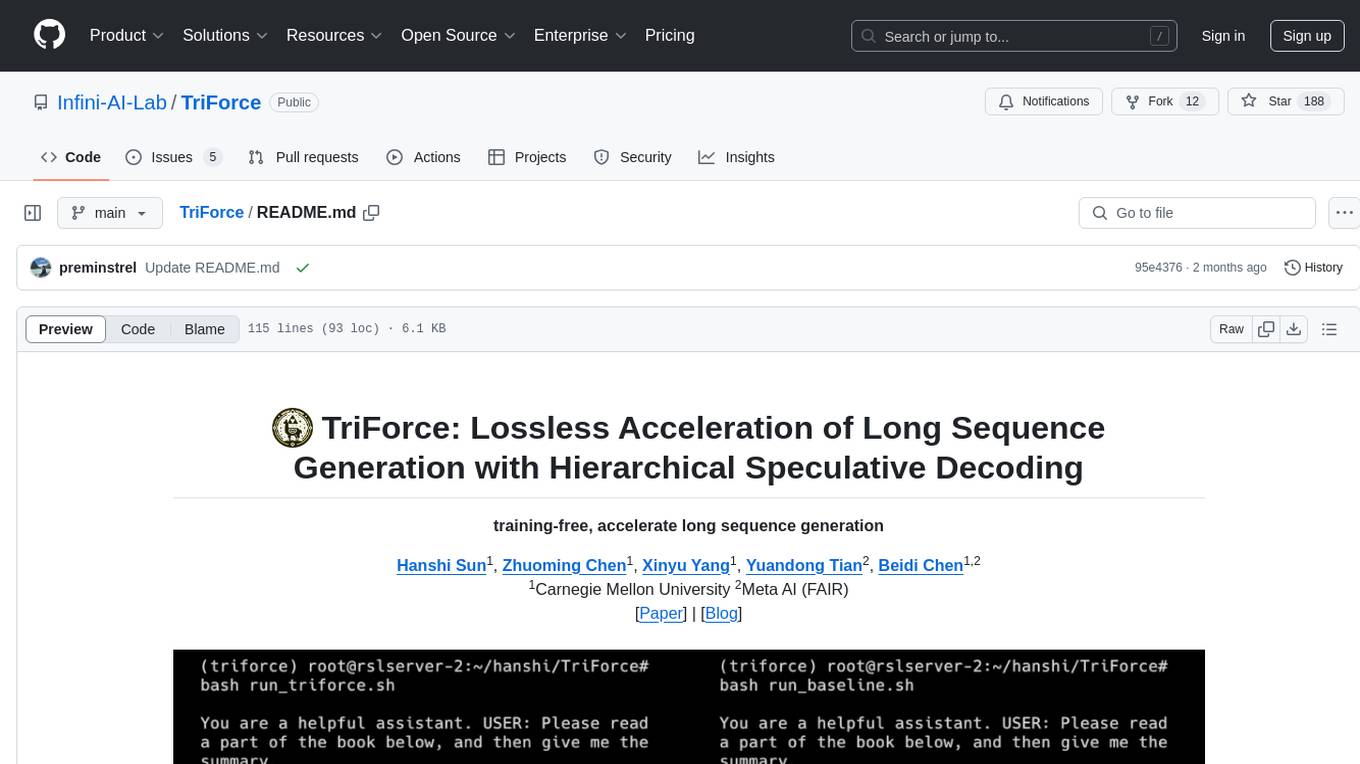The width and height of the screenshot is (1360, 764).
Task: Focus the Go to file input
Action: click(x=1197, y=213)
